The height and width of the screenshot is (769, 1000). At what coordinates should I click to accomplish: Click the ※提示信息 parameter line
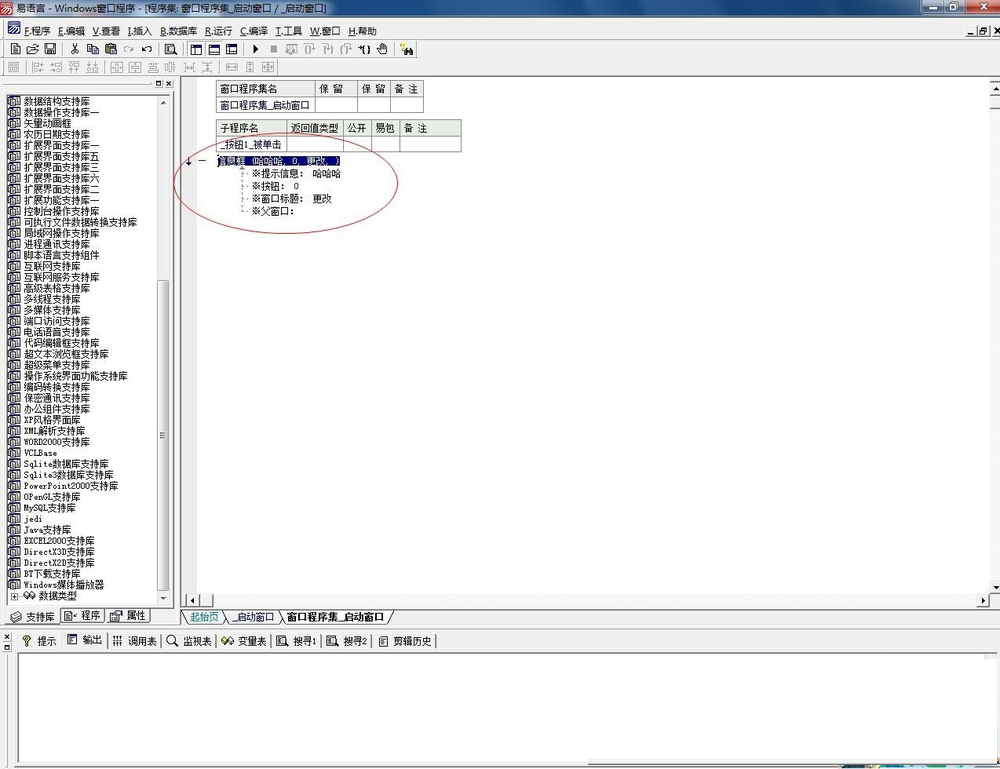(296, 173)
